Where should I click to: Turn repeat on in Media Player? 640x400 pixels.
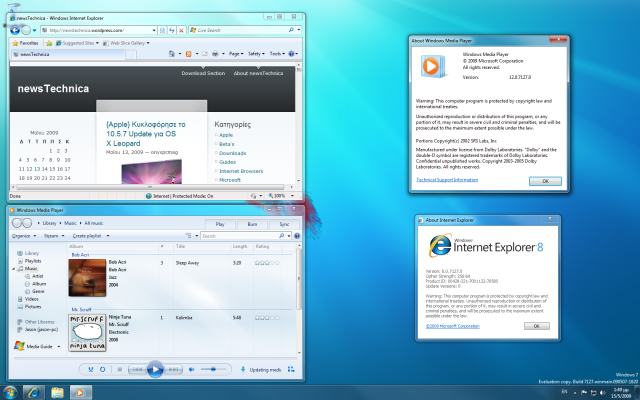tap(102, 369)
